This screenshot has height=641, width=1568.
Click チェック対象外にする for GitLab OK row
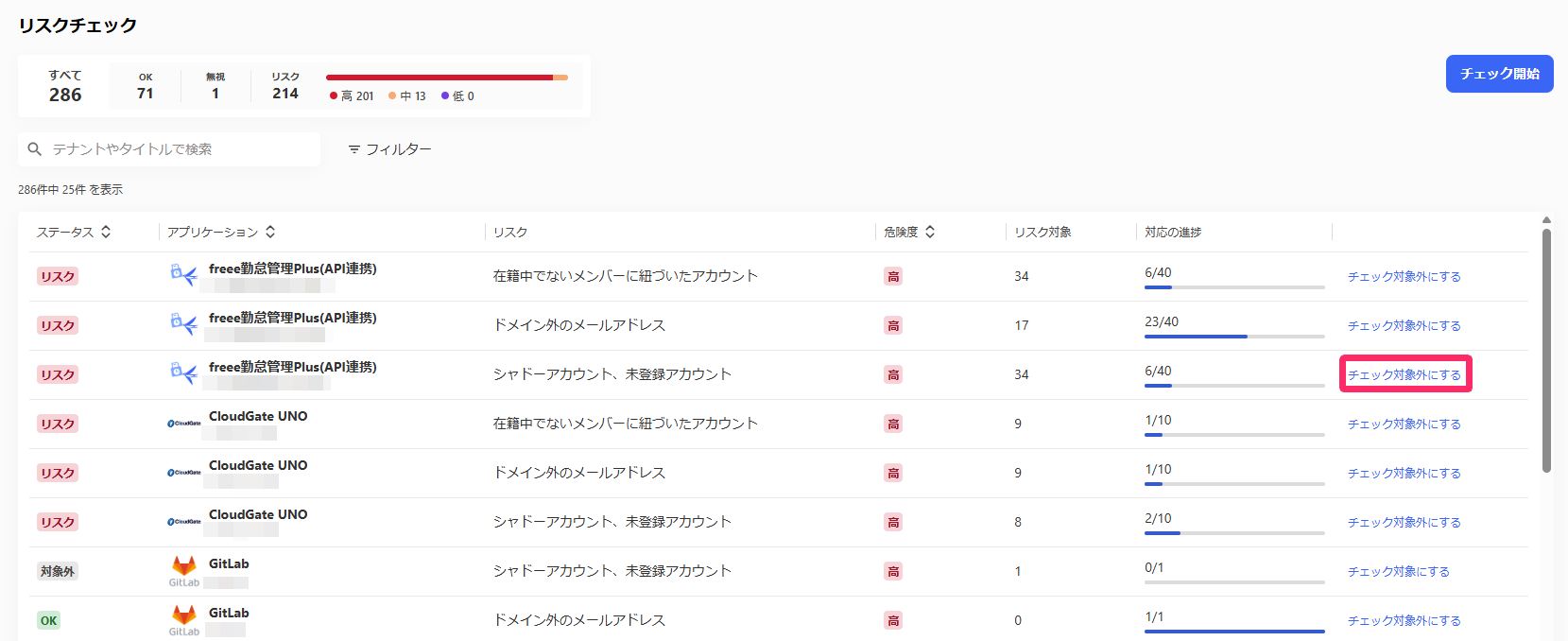[x=1404, y=620]
